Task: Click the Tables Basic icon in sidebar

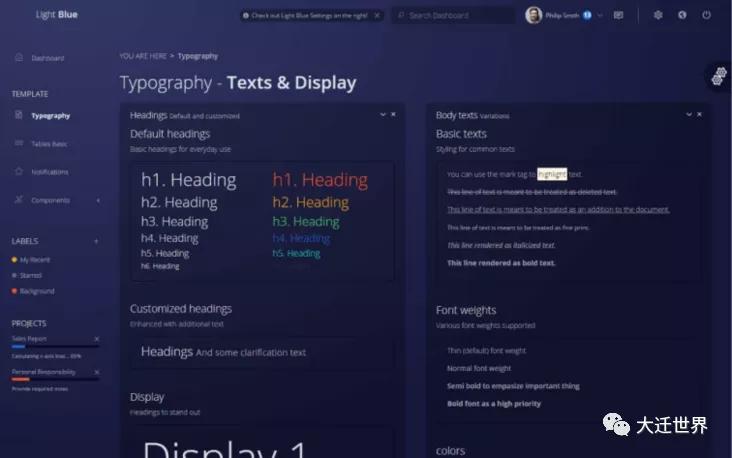Action: [19, 143]
